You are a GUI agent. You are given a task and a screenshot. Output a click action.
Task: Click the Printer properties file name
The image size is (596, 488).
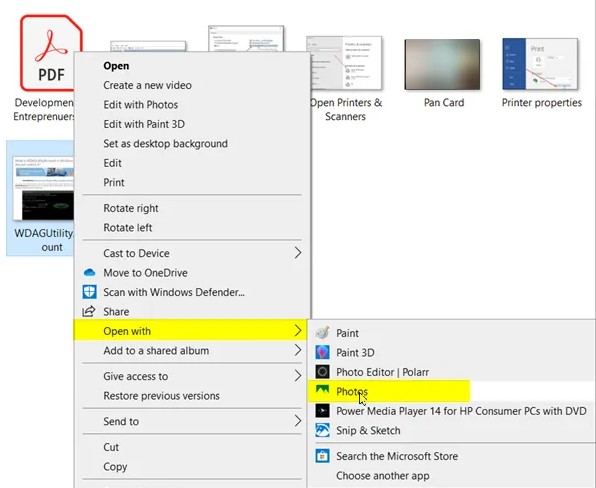(x=542, y=103)
